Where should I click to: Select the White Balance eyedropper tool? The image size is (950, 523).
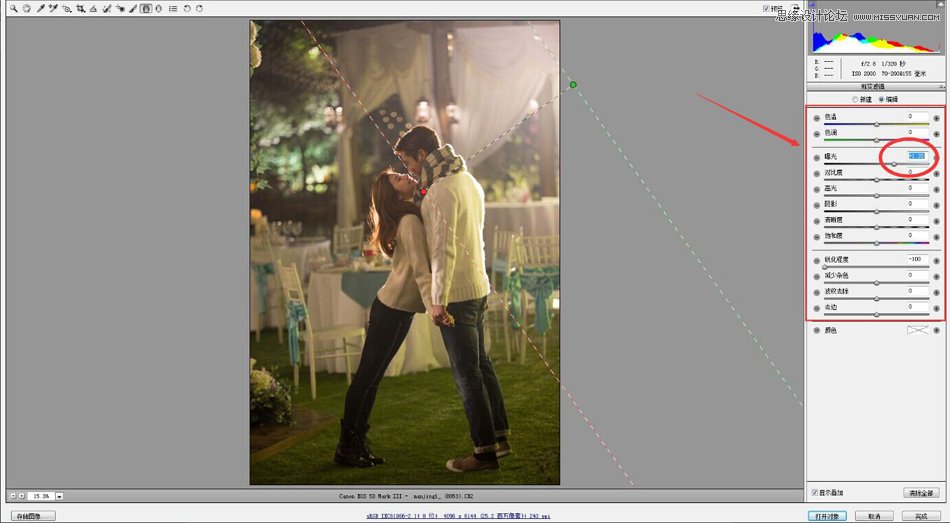(x=41, y=8)
